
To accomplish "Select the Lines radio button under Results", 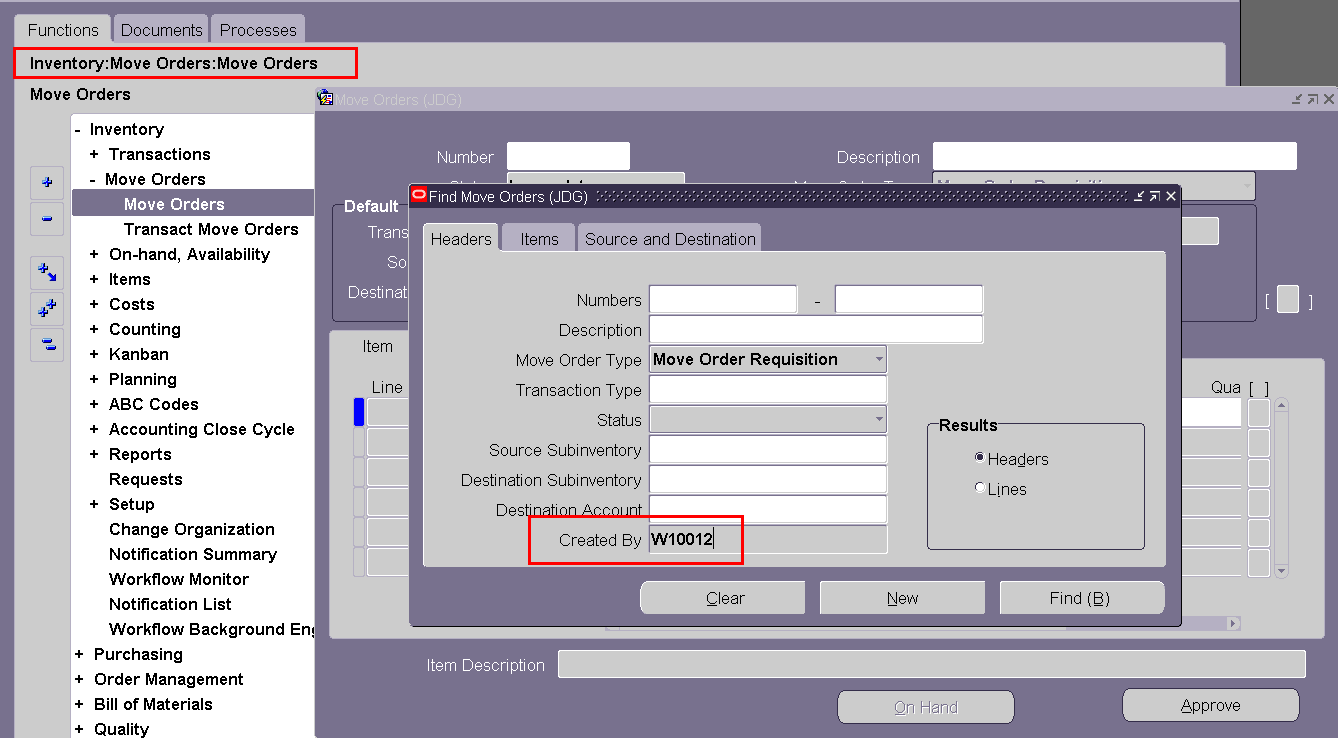I will (x=980, y=488).
